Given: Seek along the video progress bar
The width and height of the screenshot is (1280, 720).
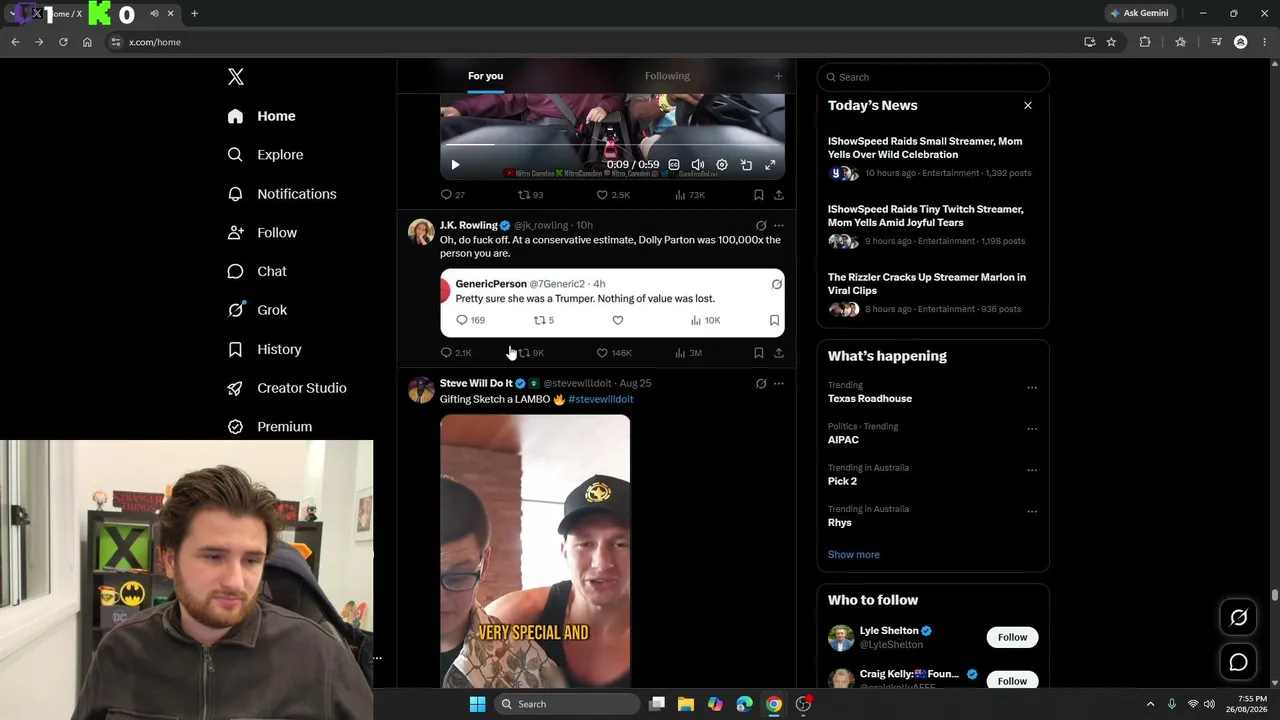Looking at the screenshot, I should click(x=612, y=145).
